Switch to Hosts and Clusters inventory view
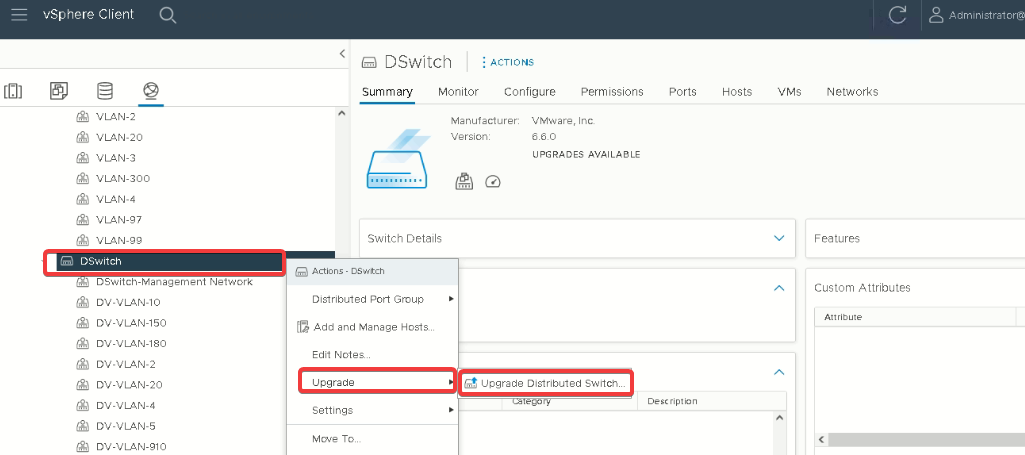 (x=13, y=91)
